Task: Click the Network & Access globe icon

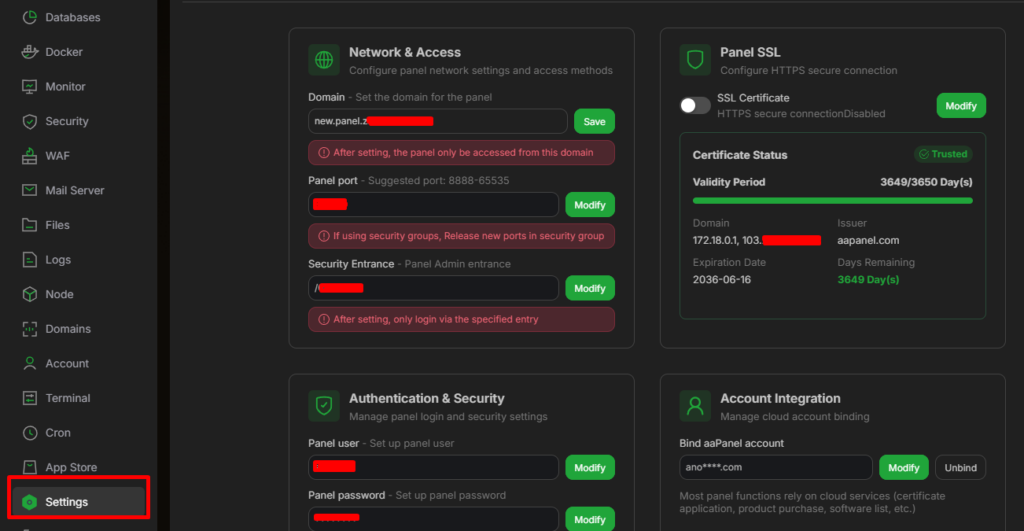Action: coord(324,60)
